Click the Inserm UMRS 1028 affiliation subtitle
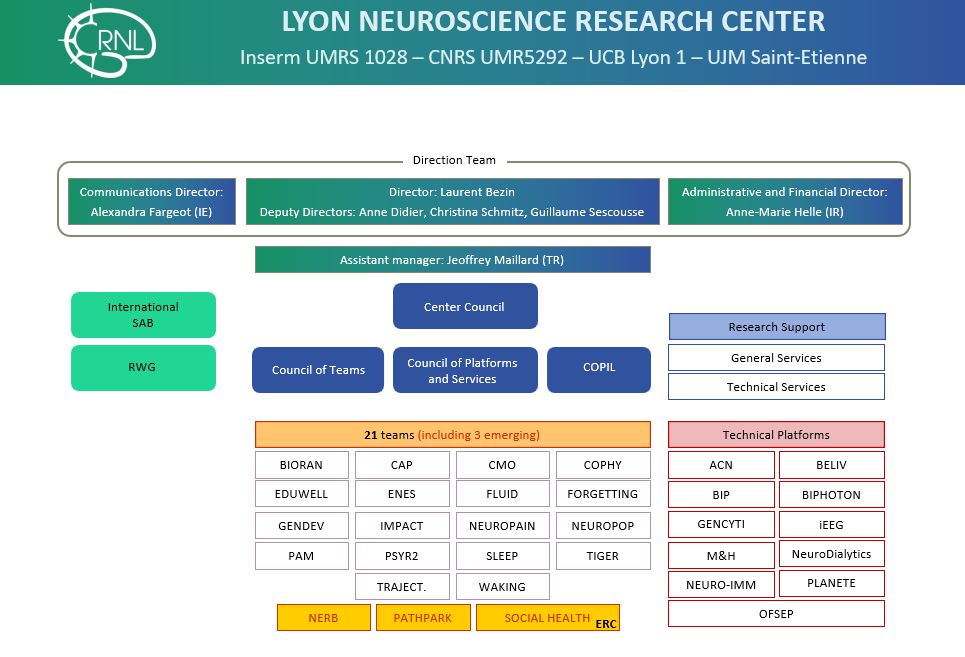The height and width of the screenshot is (657, 965). (553, 57)
